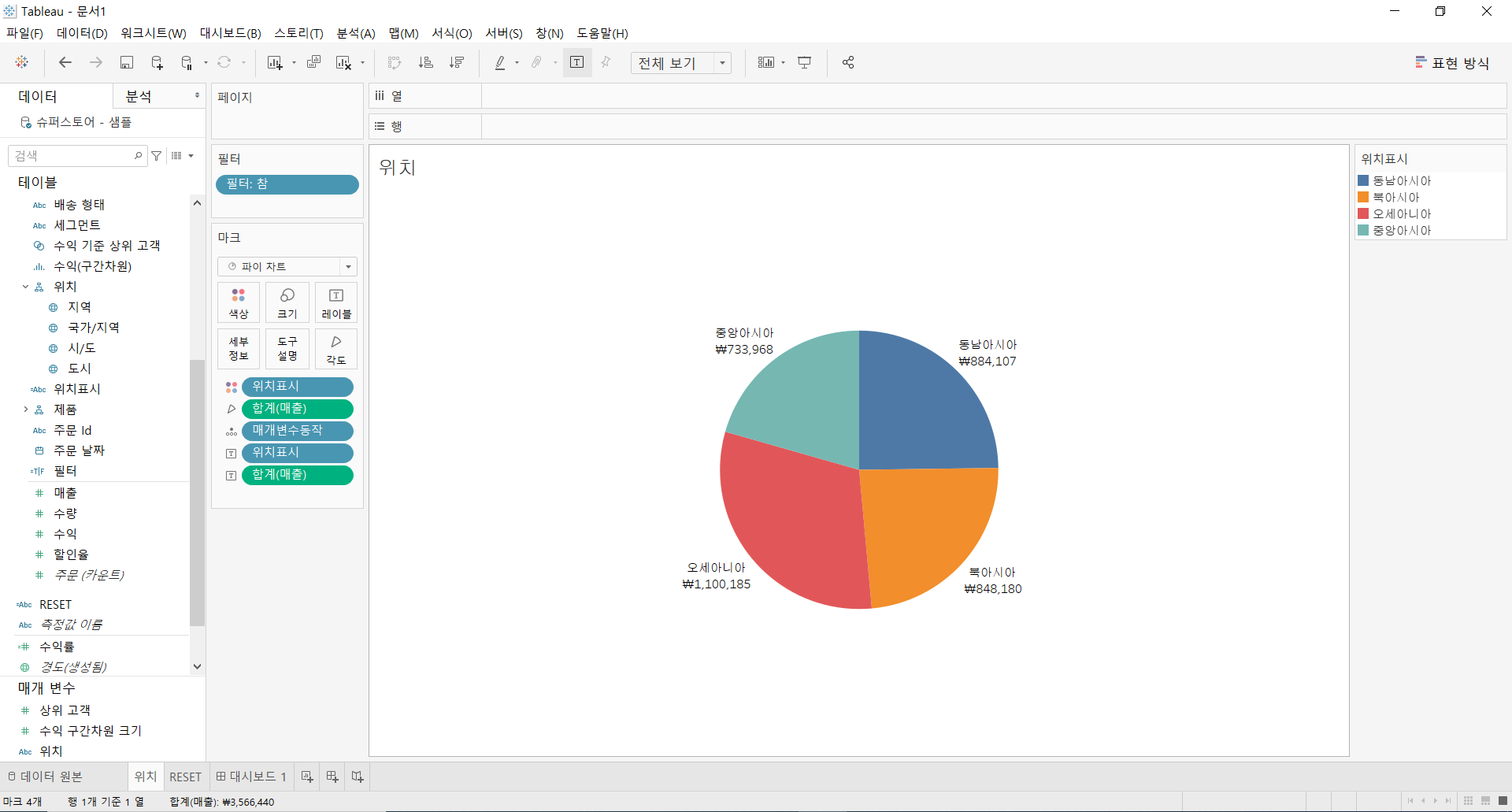Open the 대시보드(B) menu
Viewport: 1512px width, 812px height.
click(230, 33)
